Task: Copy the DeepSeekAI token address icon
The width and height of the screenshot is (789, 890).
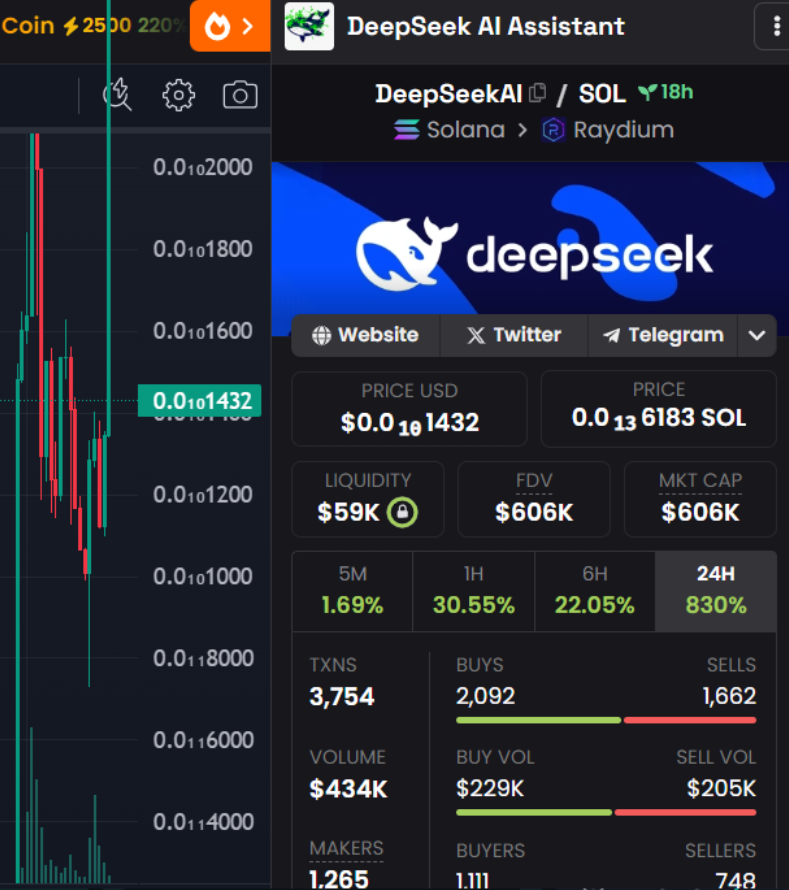Action: (537, 93)
